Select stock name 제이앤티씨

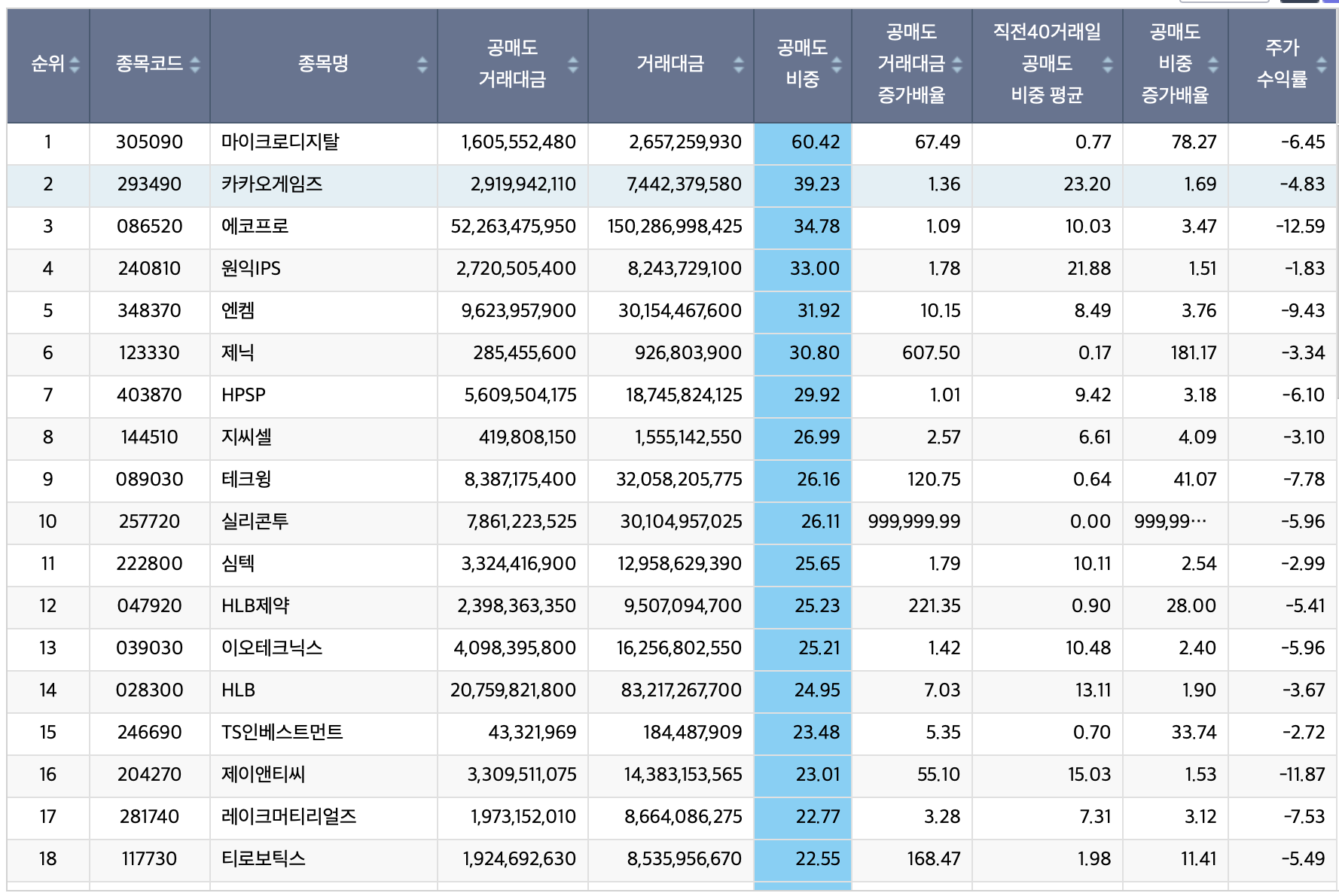click(x=263, y=774)
